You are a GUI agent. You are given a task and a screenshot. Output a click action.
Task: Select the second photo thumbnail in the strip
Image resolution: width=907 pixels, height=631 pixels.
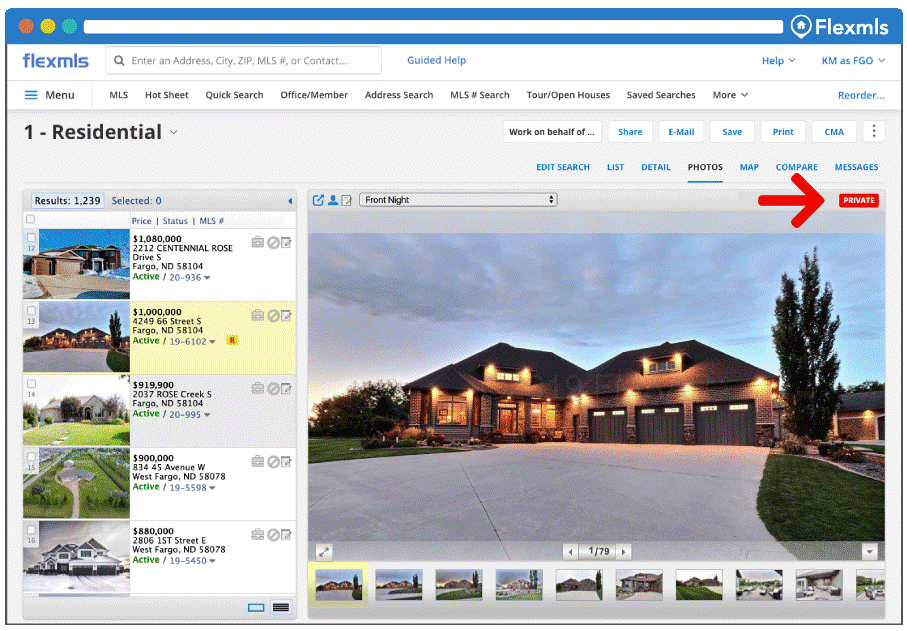(399, 584)
